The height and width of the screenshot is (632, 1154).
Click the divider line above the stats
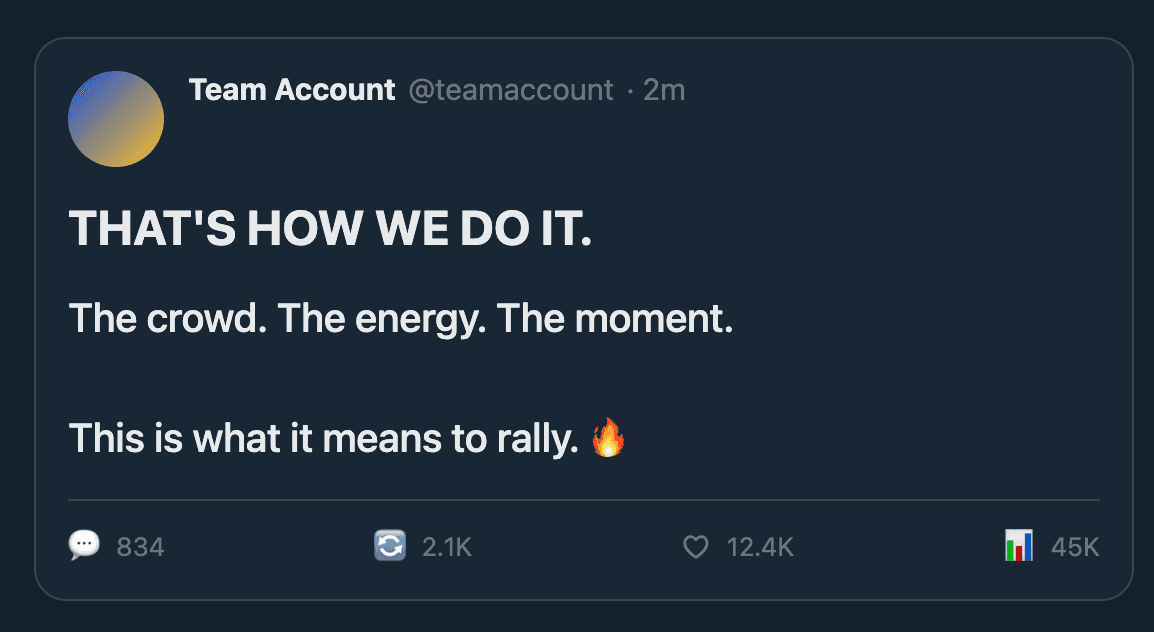click(584, 498)
